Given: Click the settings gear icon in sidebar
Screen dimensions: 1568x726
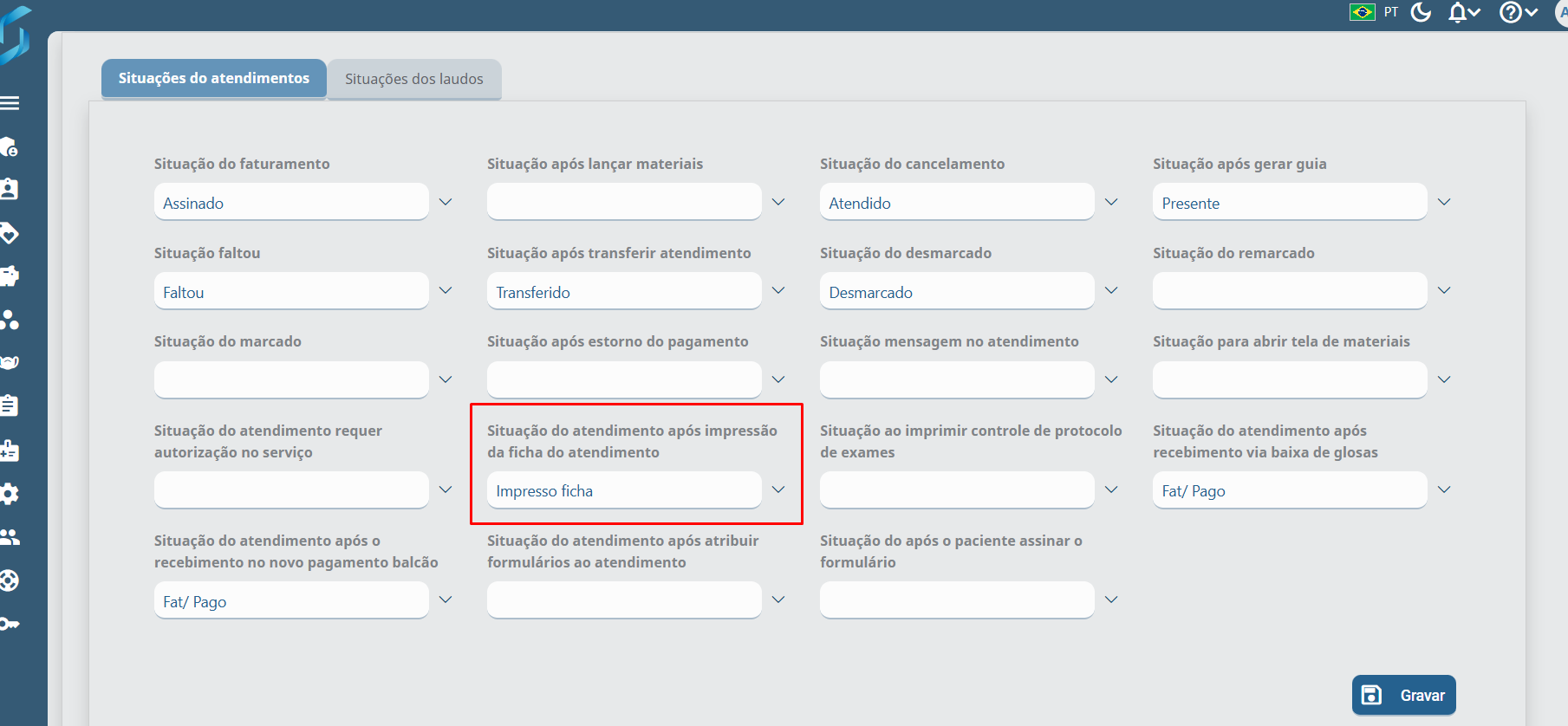Looking at the screenshot, I should pyautogui.click(x=10, y=494).
